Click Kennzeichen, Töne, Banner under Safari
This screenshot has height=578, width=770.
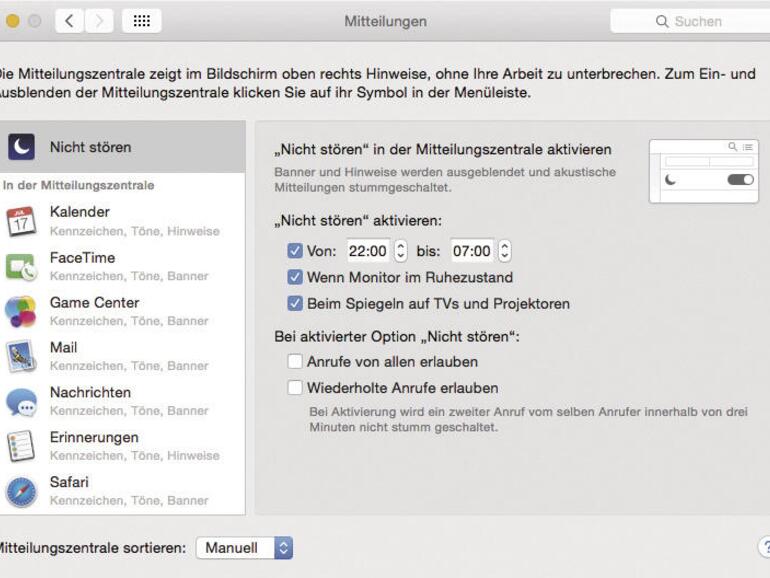click(x=129, y=500)
